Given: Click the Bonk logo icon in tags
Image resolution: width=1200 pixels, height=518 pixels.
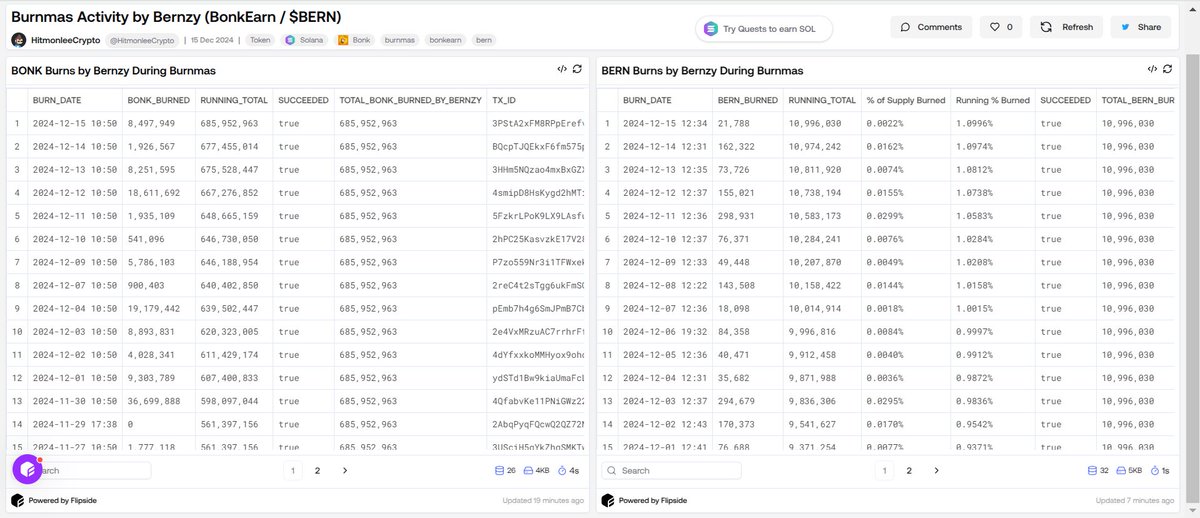Looking at the screenshot, I should (343, 40).
